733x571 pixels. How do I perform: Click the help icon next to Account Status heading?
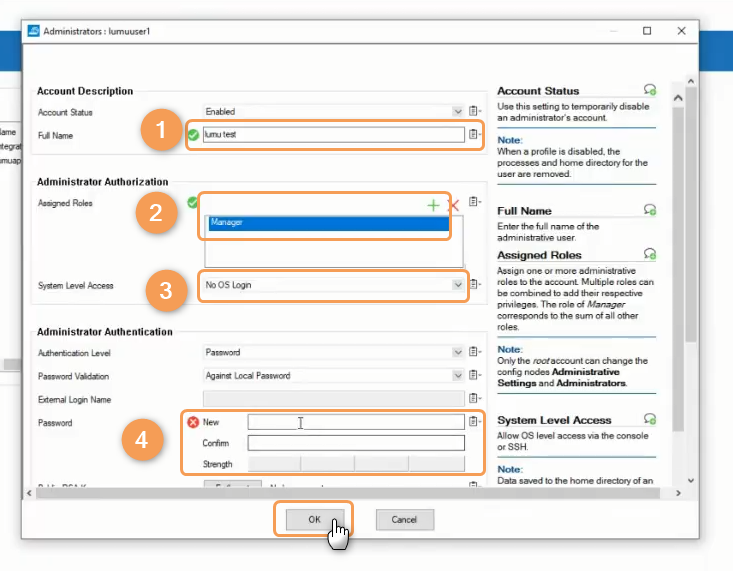click(x=650, y=90)
